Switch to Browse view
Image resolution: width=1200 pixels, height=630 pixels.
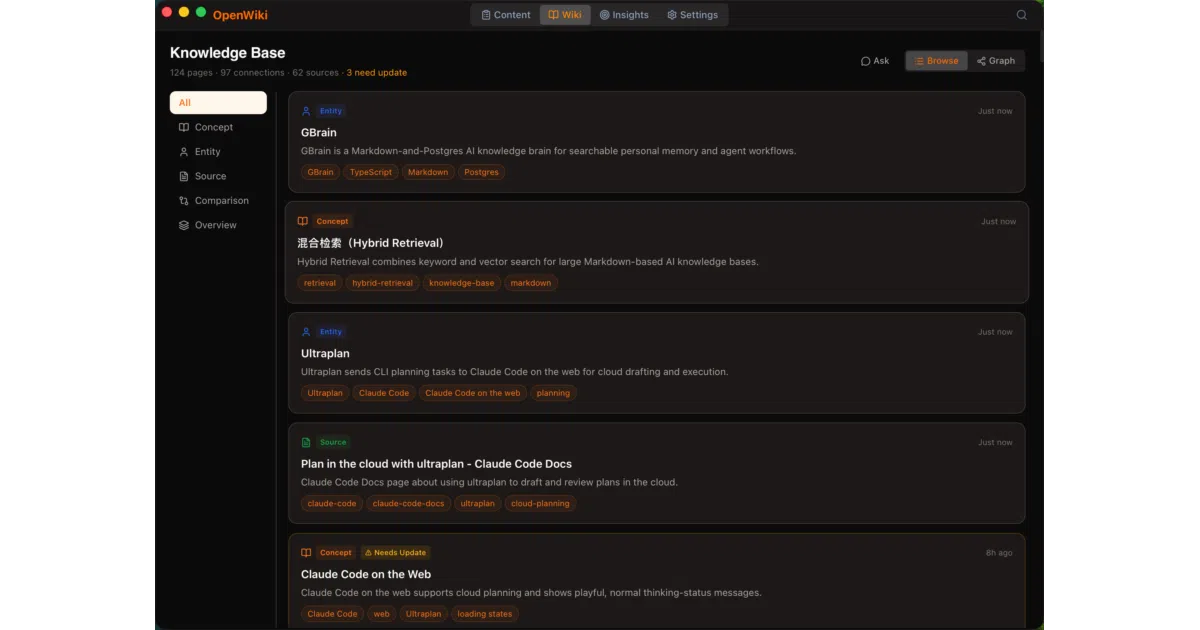pyautogui.click(x=936, y=61)
